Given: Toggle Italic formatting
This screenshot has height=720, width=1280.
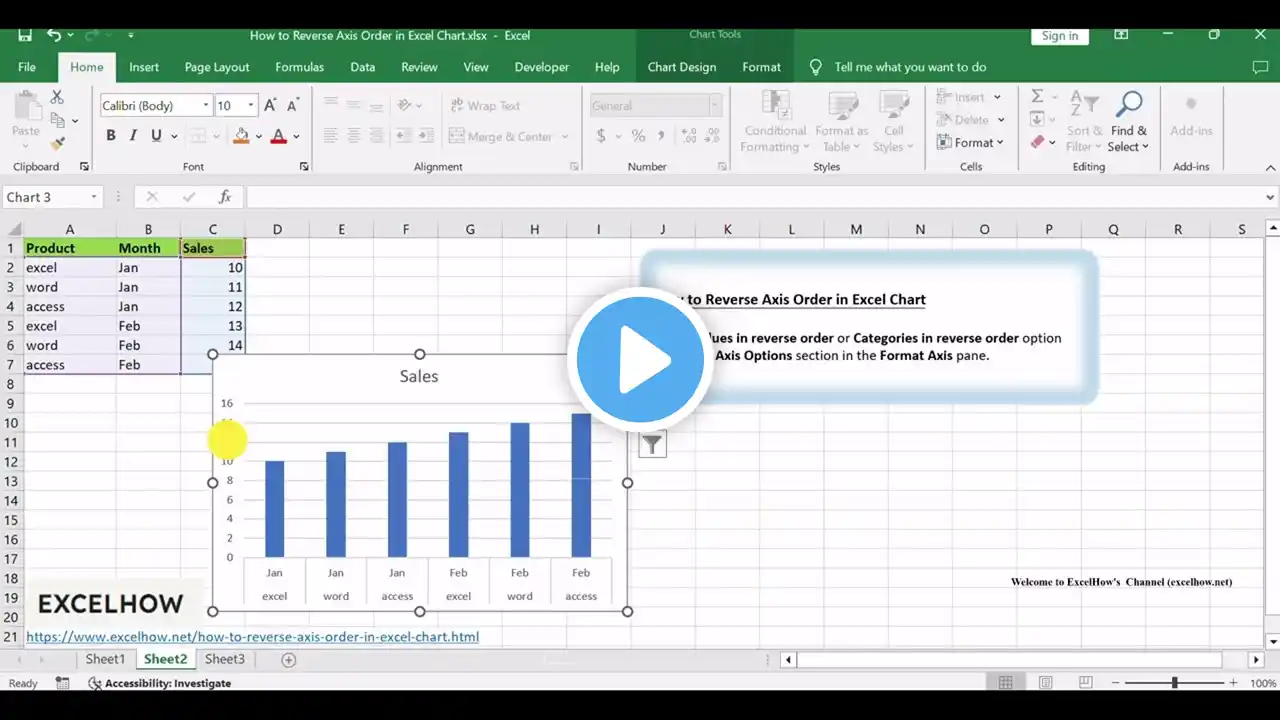Looking at the screenshot, I should click(x=133, y=136).
